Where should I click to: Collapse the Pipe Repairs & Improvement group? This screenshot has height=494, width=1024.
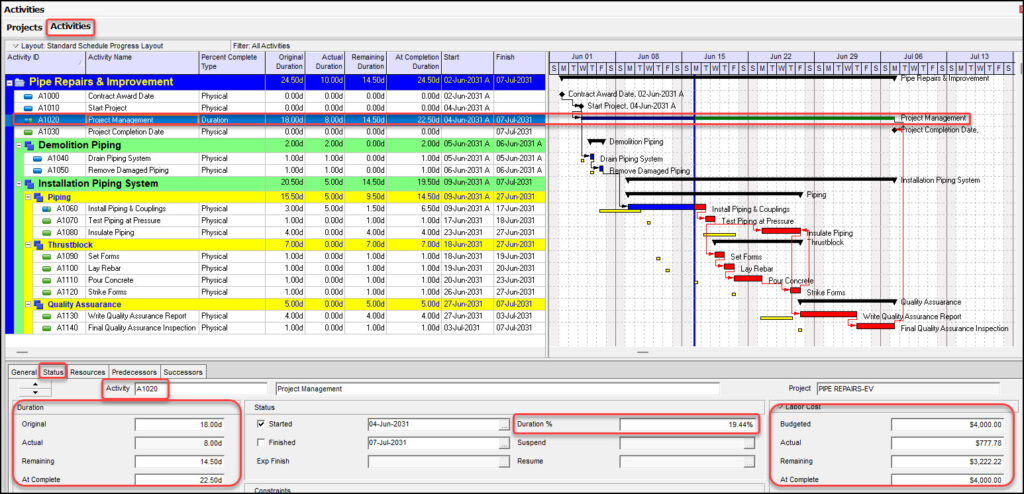tap(9, 83)
